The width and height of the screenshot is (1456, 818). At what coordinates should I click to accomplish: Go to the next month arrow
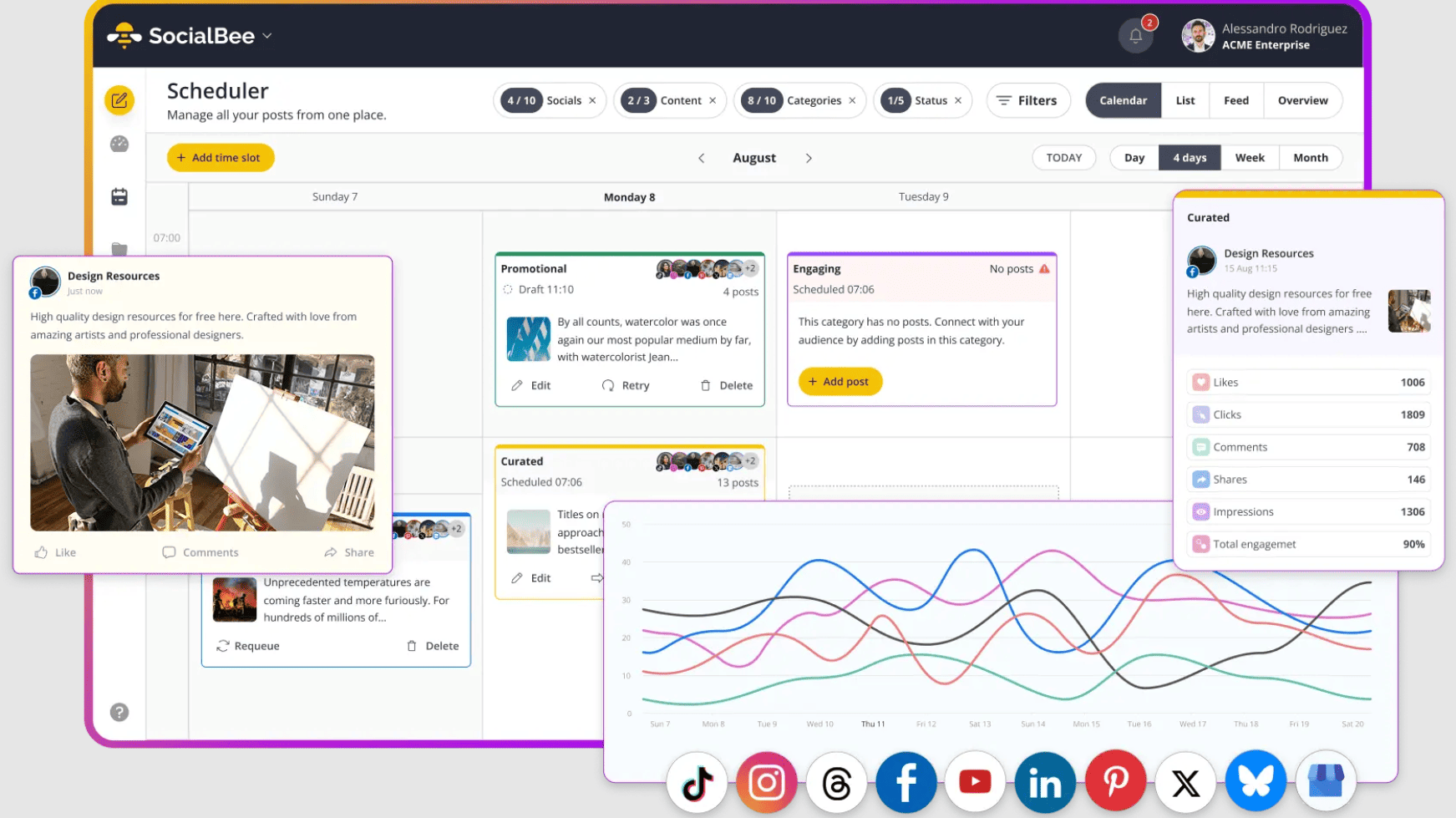(x=809, y=158)
